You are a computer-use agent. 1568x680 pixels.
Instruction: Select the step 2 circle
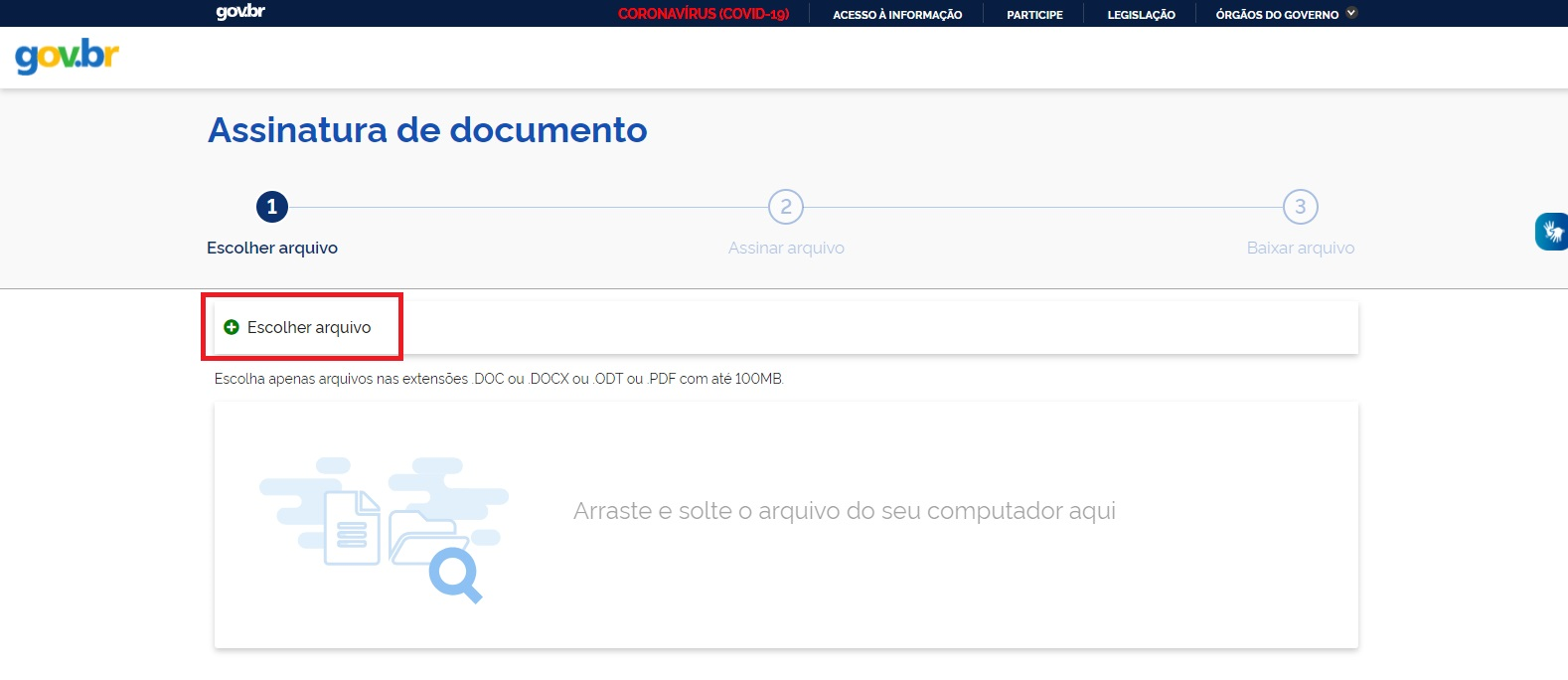tap(786, 207)
